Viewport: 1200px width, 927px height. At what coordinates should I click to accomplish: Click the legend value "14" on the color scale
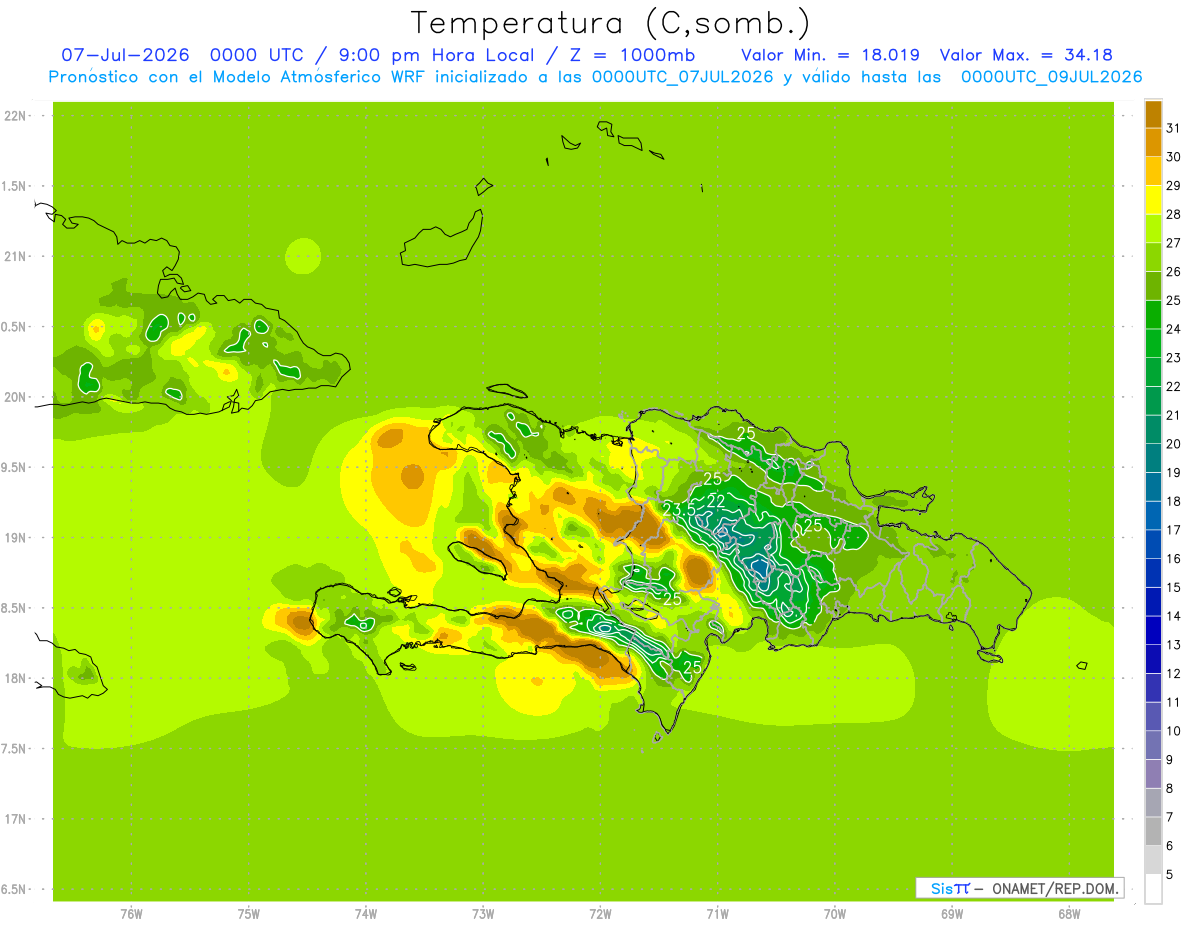tap(1173, 616)
